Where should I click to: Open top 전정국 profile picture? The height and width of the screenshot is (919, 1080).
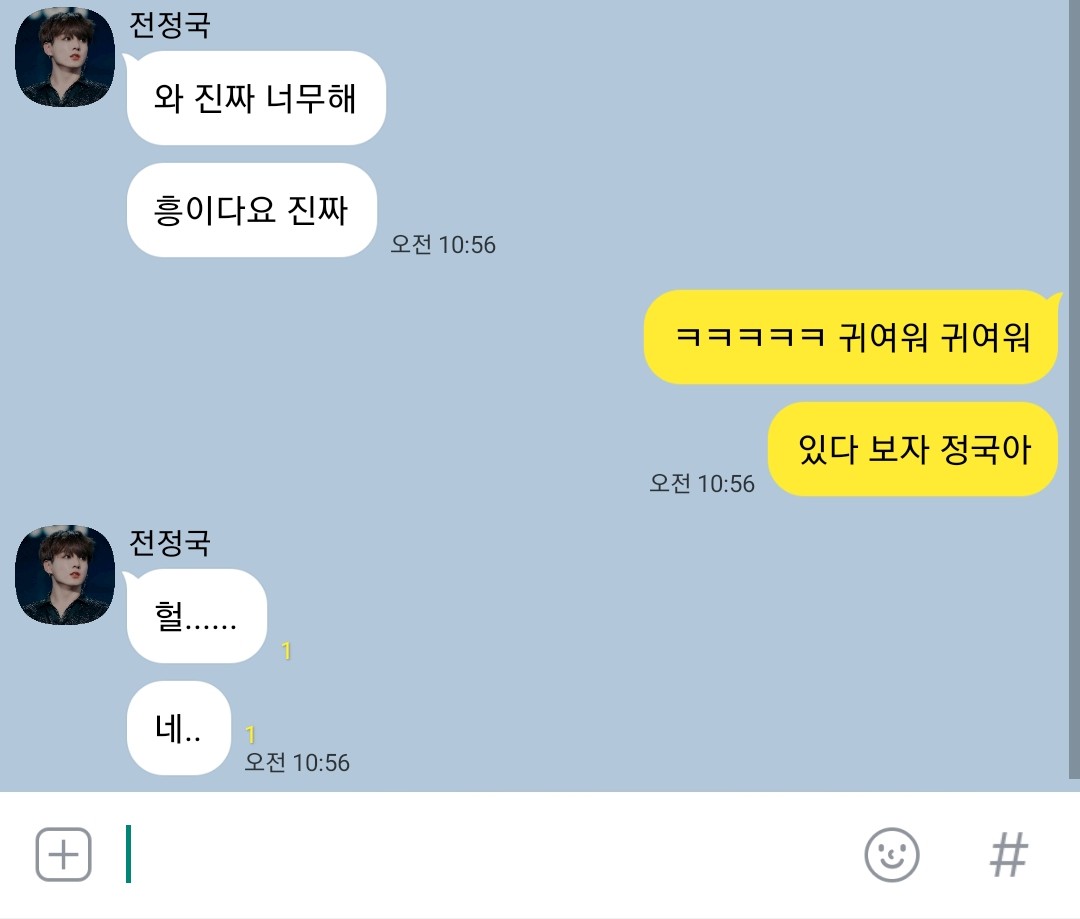pos(65,56)
